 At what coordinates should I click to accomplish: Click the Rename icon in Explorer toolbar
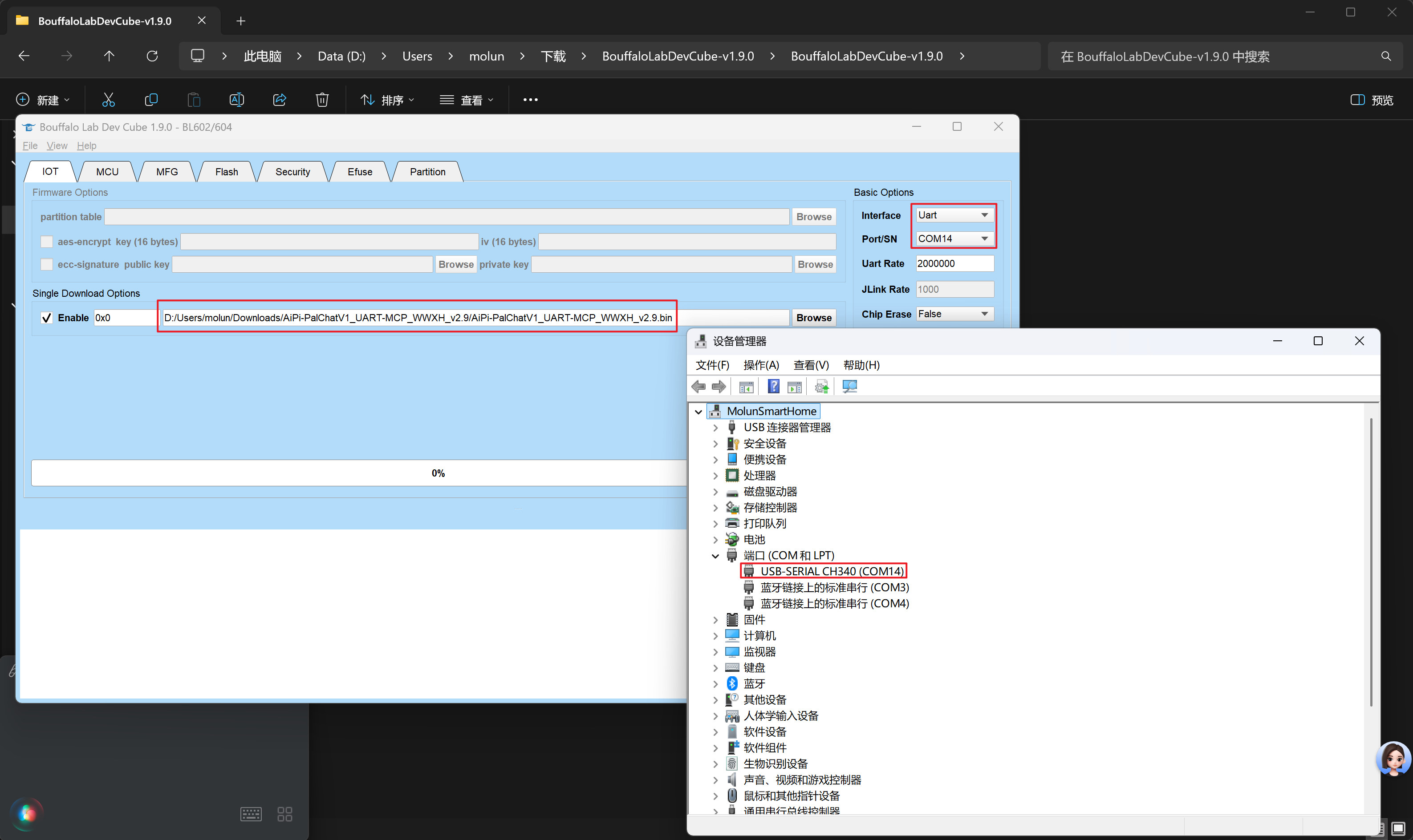pos(237,100)
